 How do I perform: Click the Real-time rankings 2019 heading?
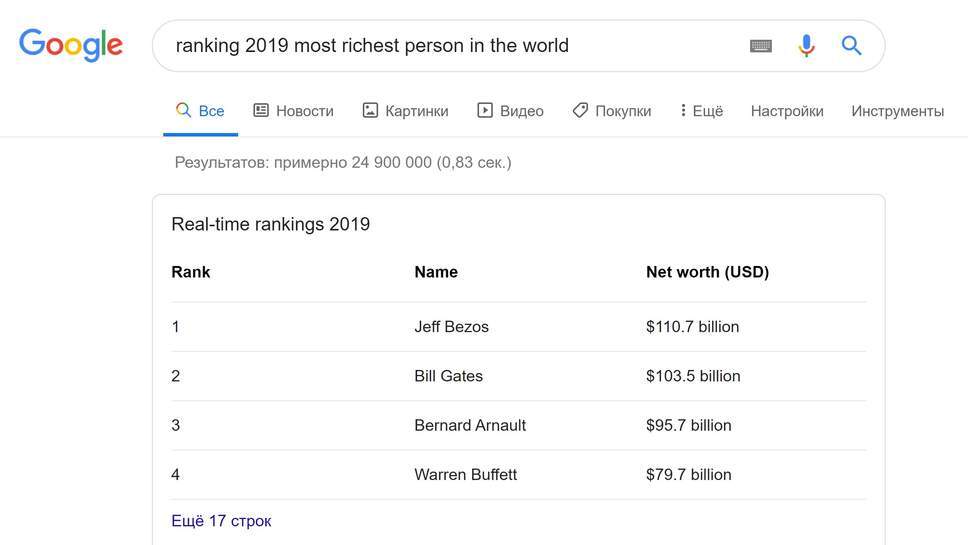(x=270, y=224)
